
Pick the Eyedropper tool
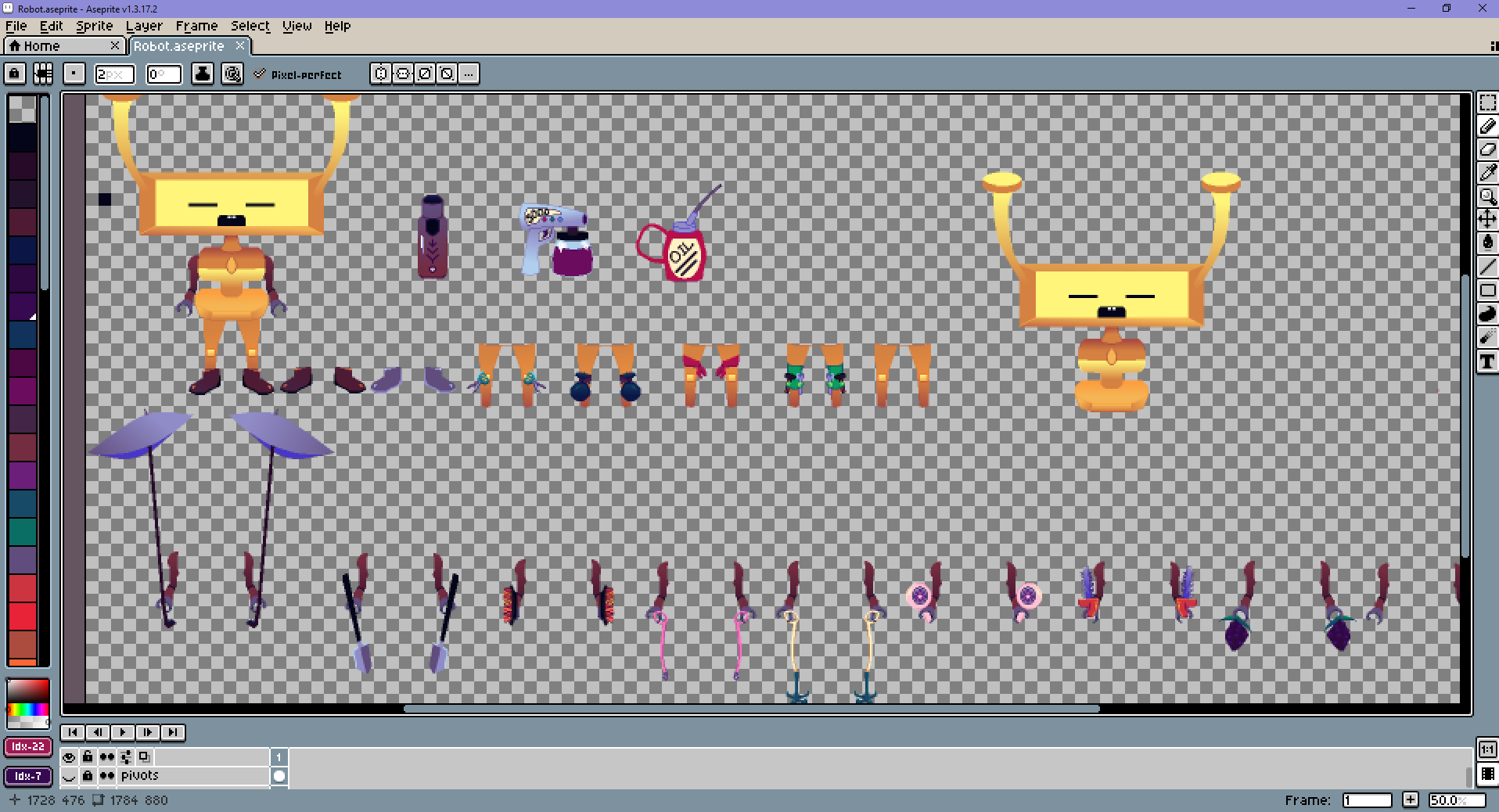(x=1487, y=173)
